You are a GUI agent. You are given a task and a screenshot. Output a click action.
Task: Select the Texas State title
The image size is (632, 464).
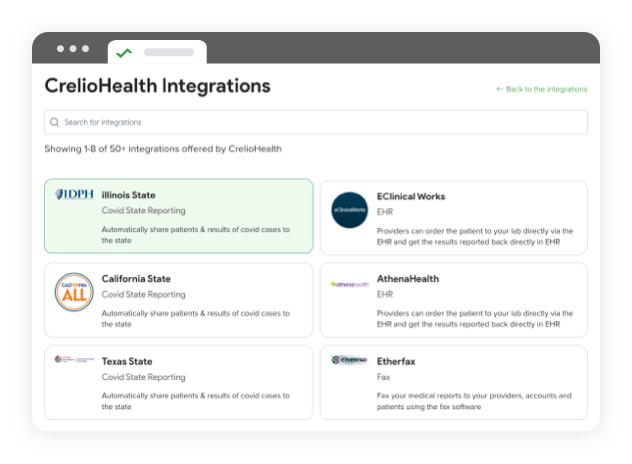point(127,361)
